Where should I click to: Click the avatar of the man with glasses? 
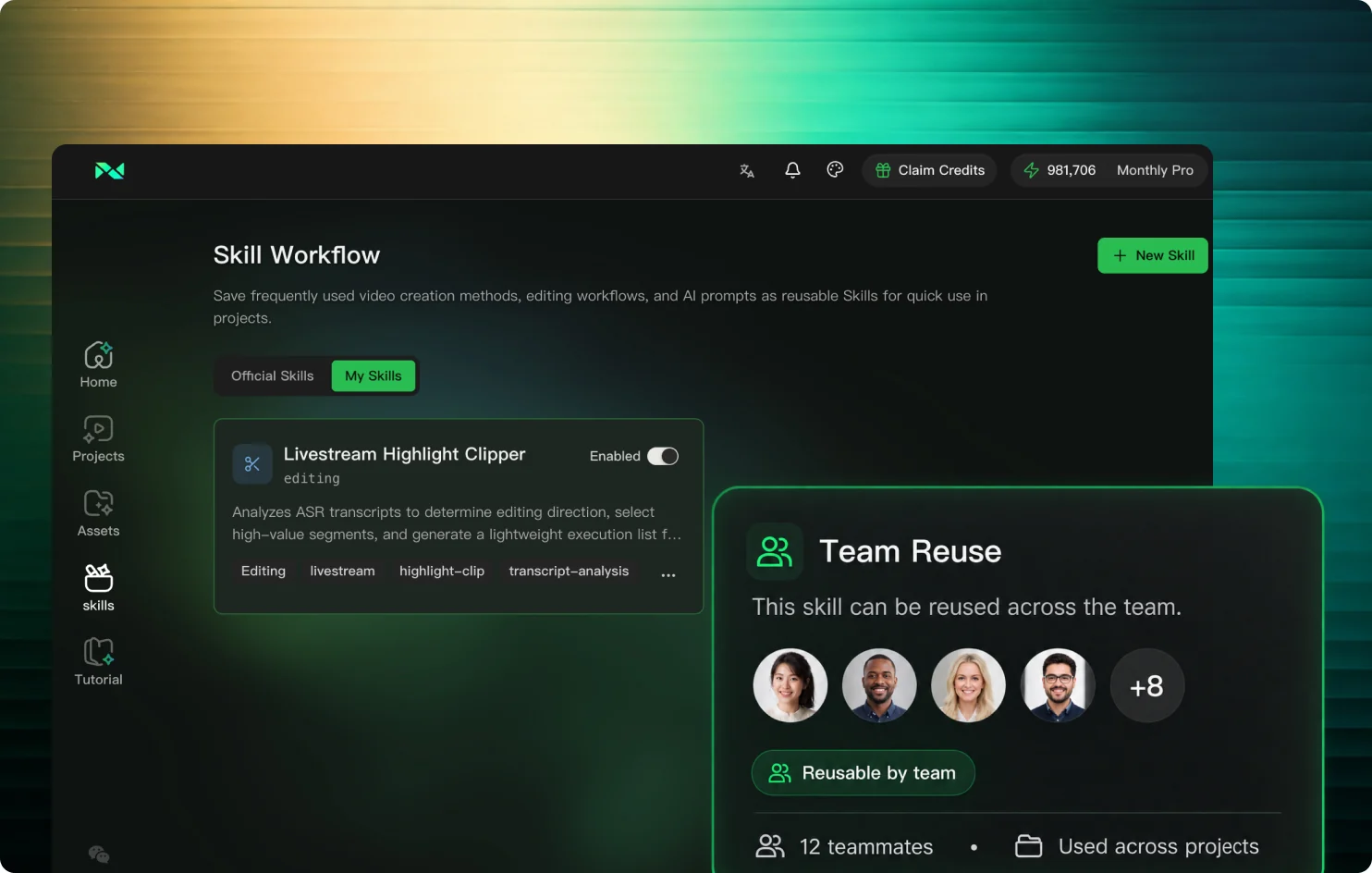(x=1058, y=685)
